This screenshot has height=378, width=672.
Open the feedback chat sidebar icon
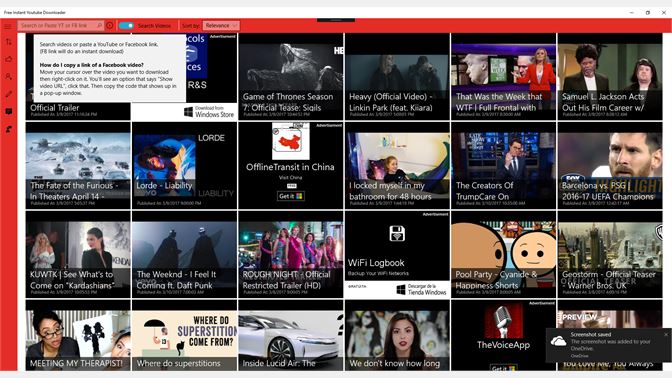[x=8, y=111]
